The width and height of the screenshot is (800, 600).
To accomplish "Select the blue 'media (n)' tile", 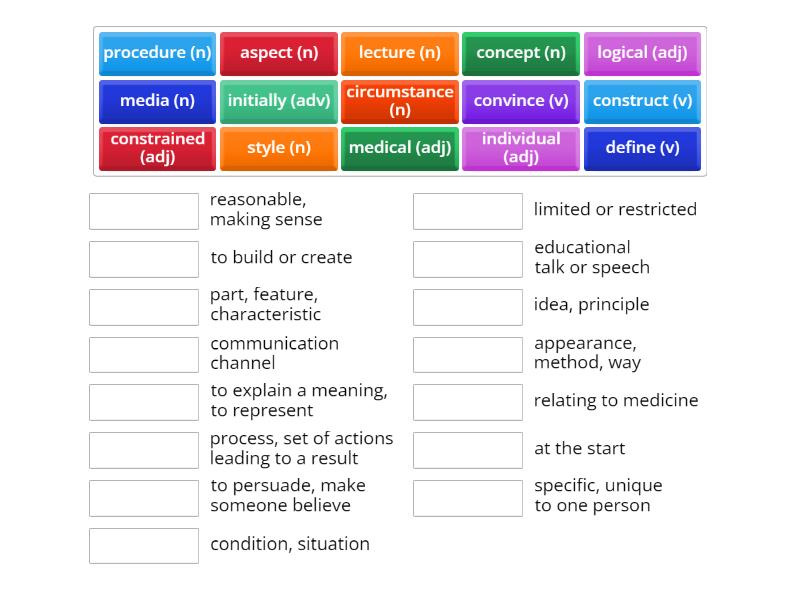I will click(157, 100).
